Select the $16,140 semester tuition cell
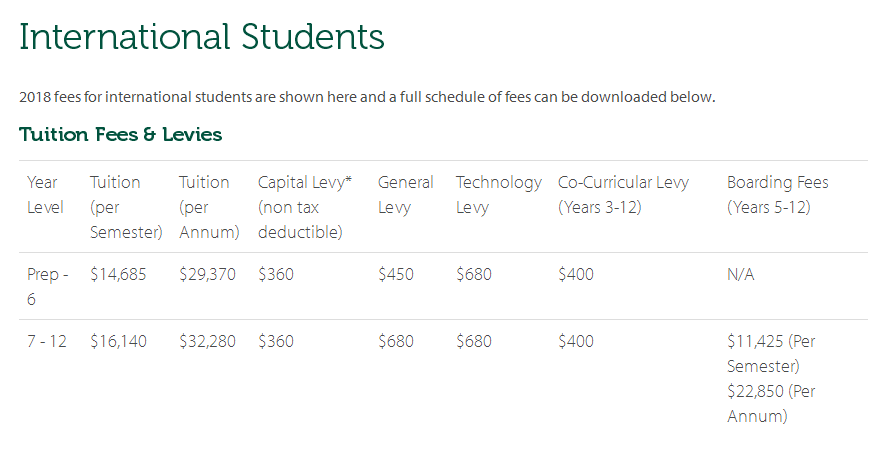This screenshot has height=455, width=884. point(118,341)
